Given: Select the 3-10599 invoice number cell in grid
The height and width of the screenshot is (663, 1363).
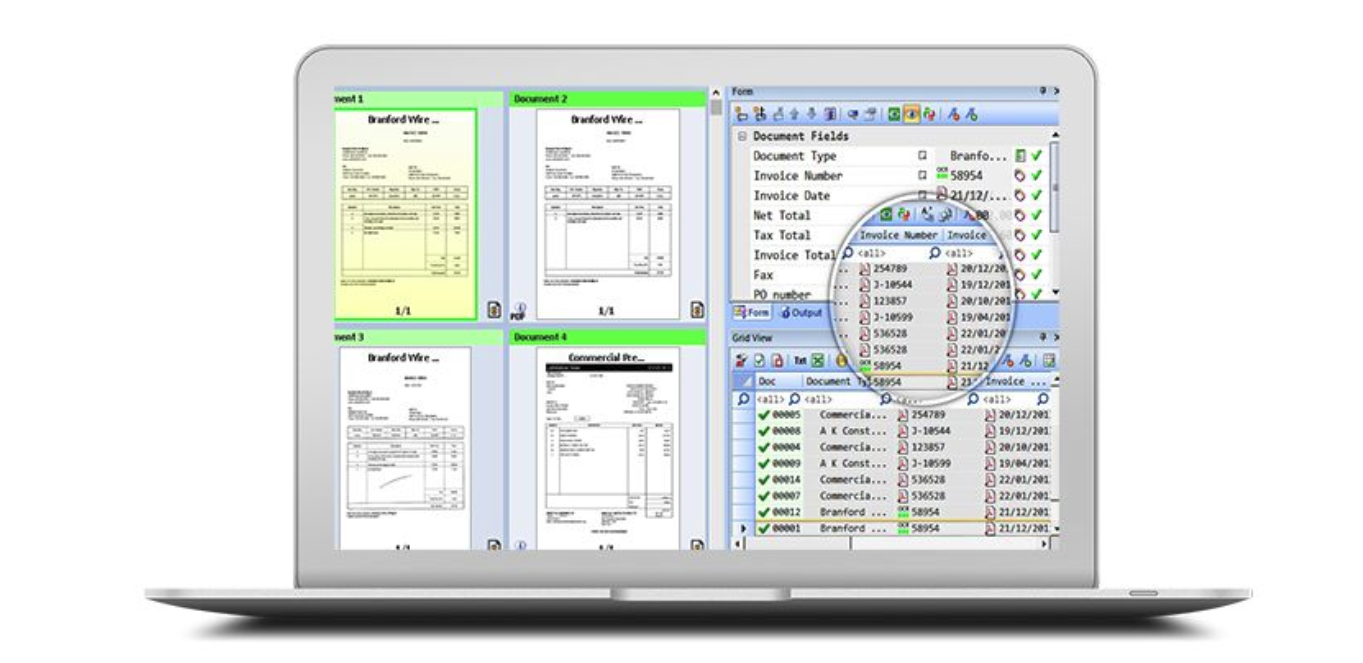Looking at the screenshot, I should click(932, 463).
